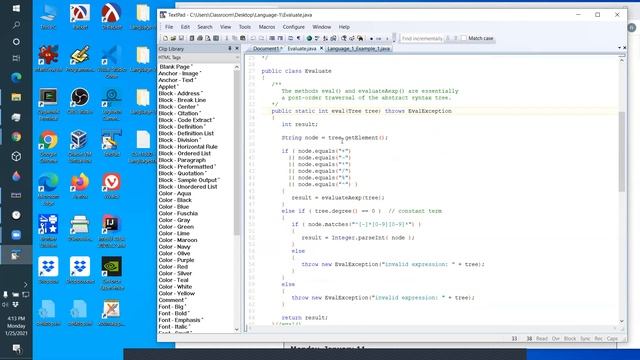640x360 pixels.
Task: Switch to the Document1 tab
Action: click(x=267, y=49)
